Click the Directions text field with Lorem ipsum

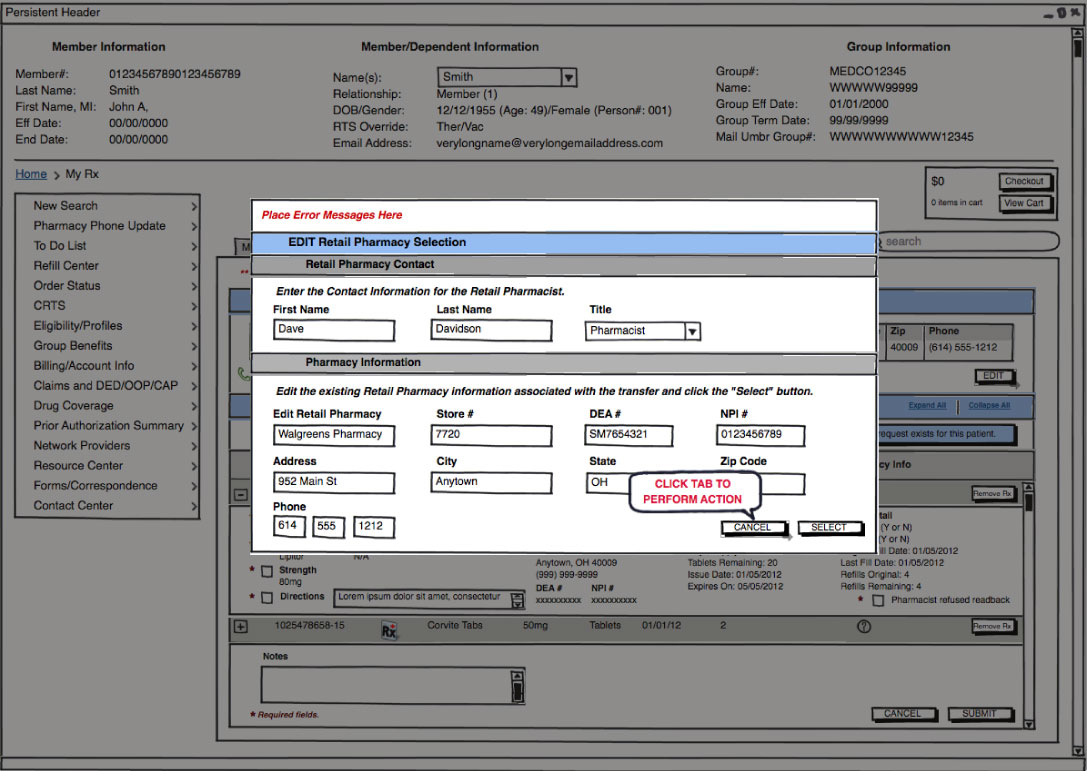pyautogui.click(x=429, y=599)
